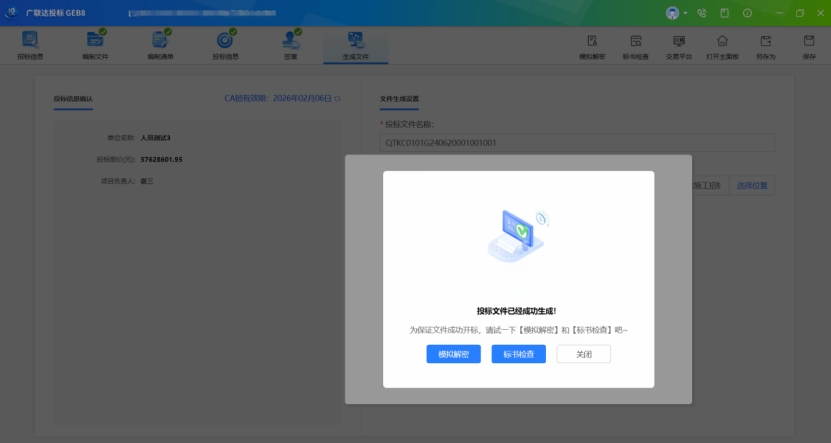The image size is (831, 443).
Task: Go to the 编制文件 step
Action: (96, 44)
